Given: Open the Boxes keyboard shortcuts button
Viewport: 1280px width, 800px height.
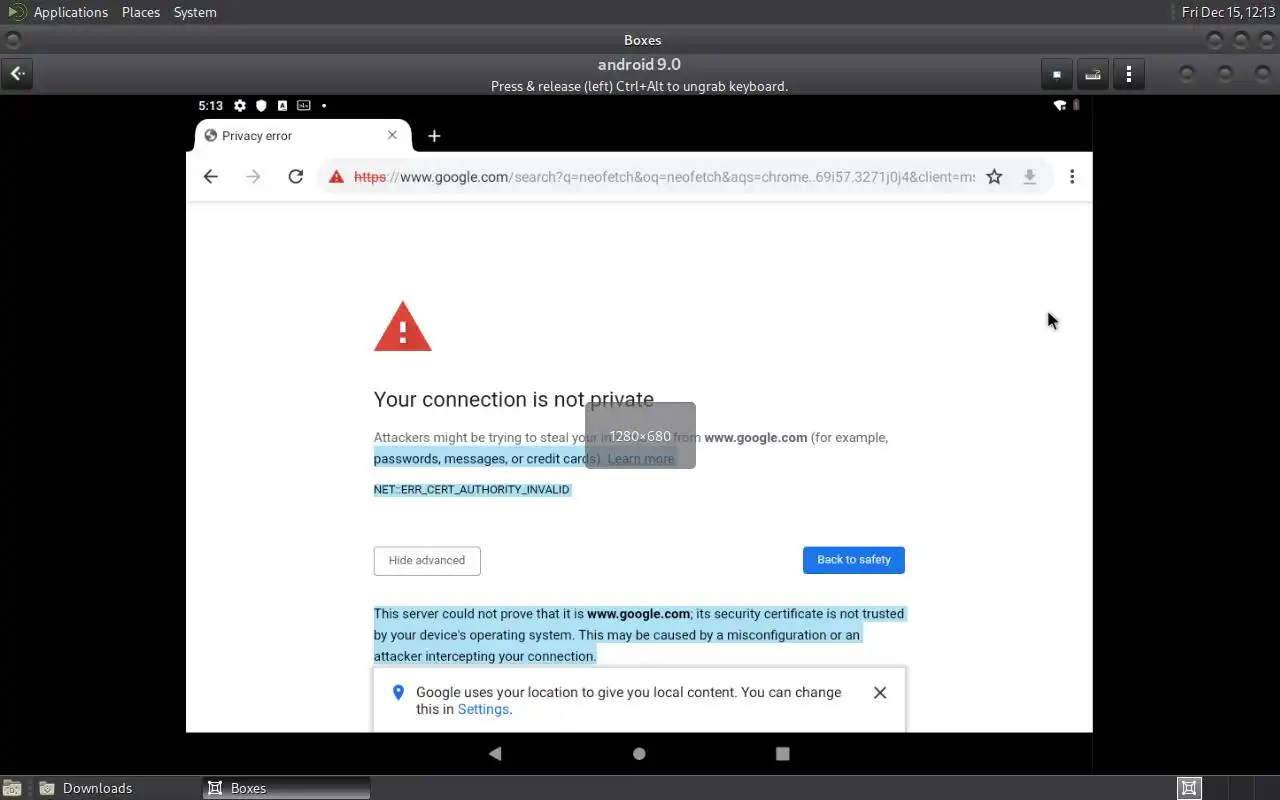Looking at the screenshot, I should [1093, 74].
